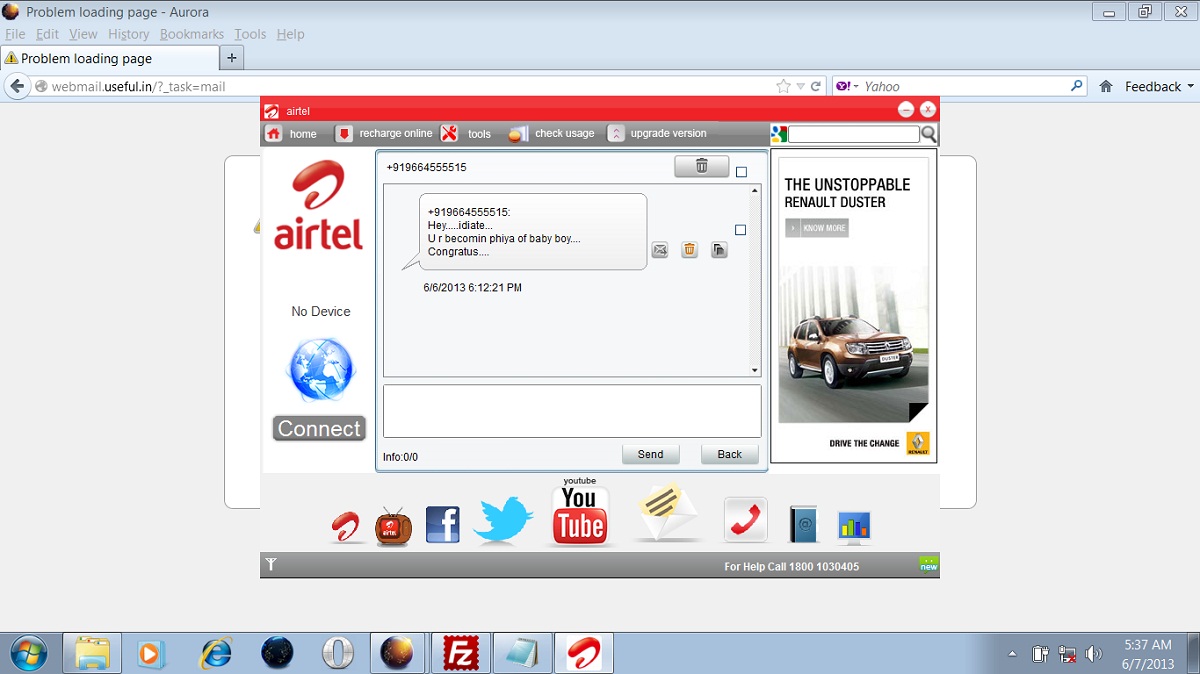1200x674 pixels.
Task: Open the History menu
Action: 128,34
